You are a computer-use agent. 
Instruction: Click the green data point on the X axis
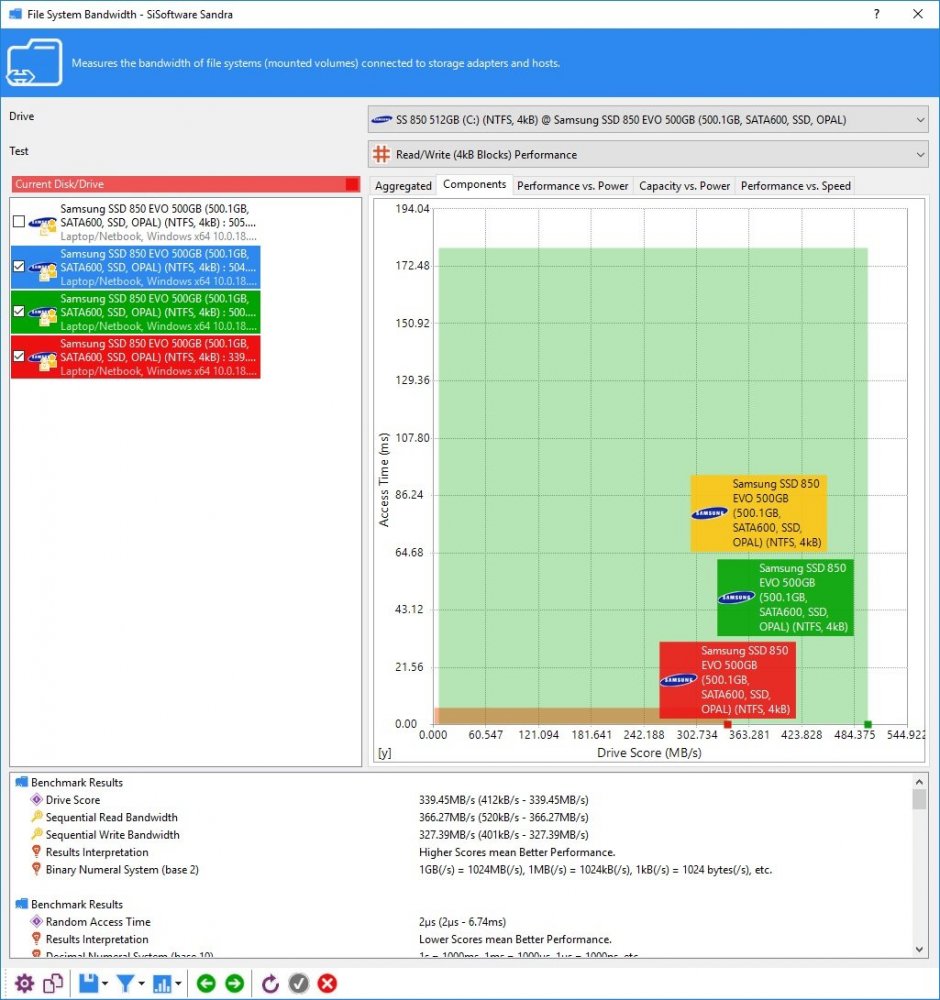867,724
